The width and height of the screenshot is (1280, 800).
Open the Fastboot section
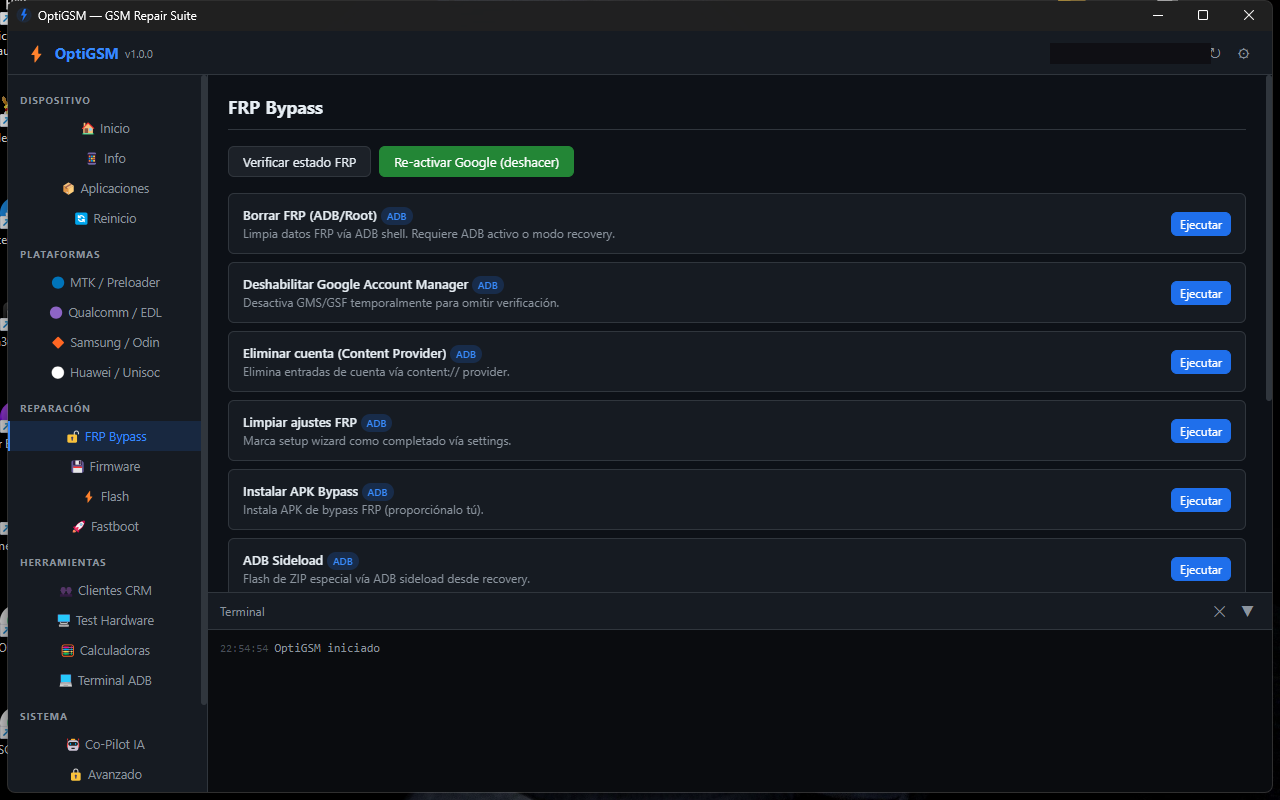[x=105, y=527]
